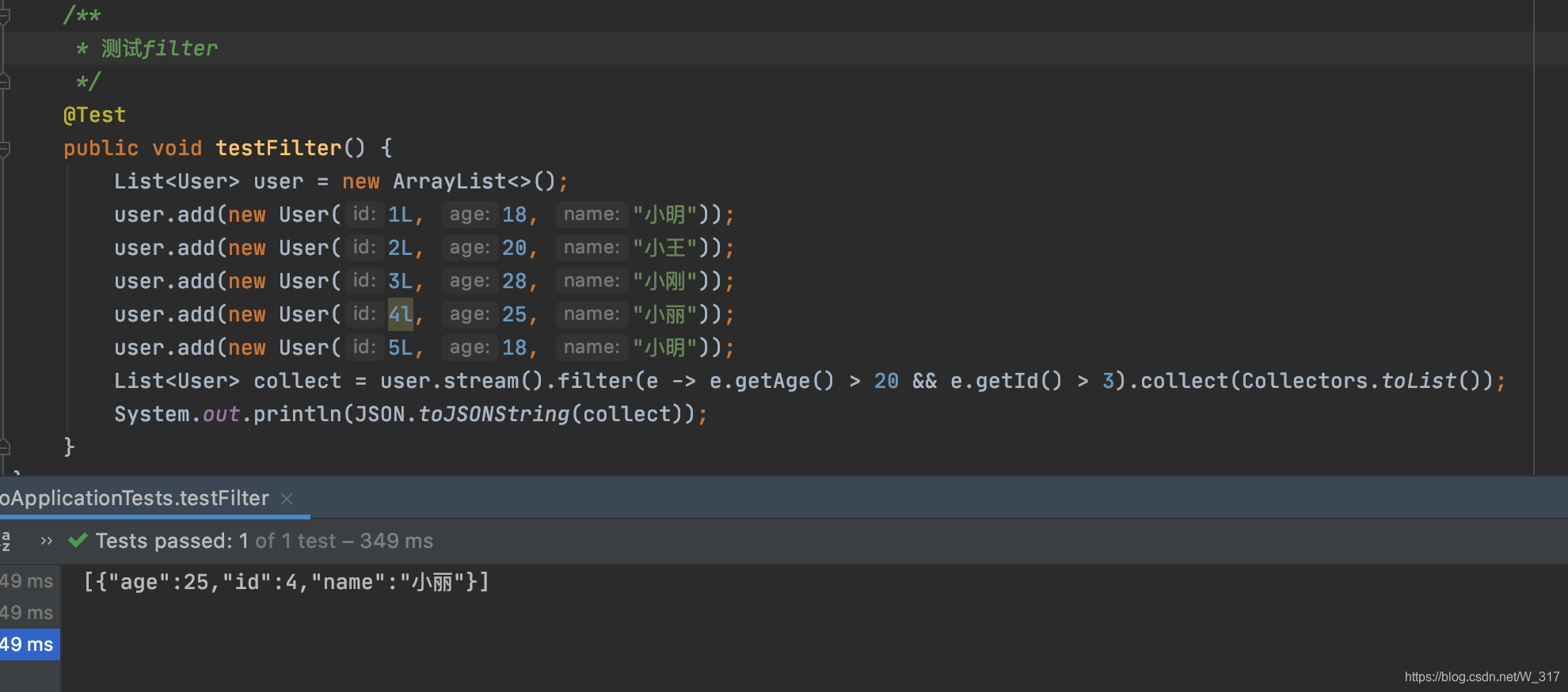Click the @Test annotation
Image resolution: width=1568 pixels, height=692 pixels.
(94, 115)
